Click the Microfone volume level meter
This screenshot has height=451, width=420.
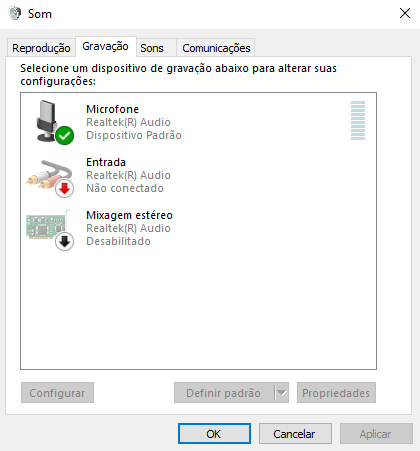pos(358,121)
